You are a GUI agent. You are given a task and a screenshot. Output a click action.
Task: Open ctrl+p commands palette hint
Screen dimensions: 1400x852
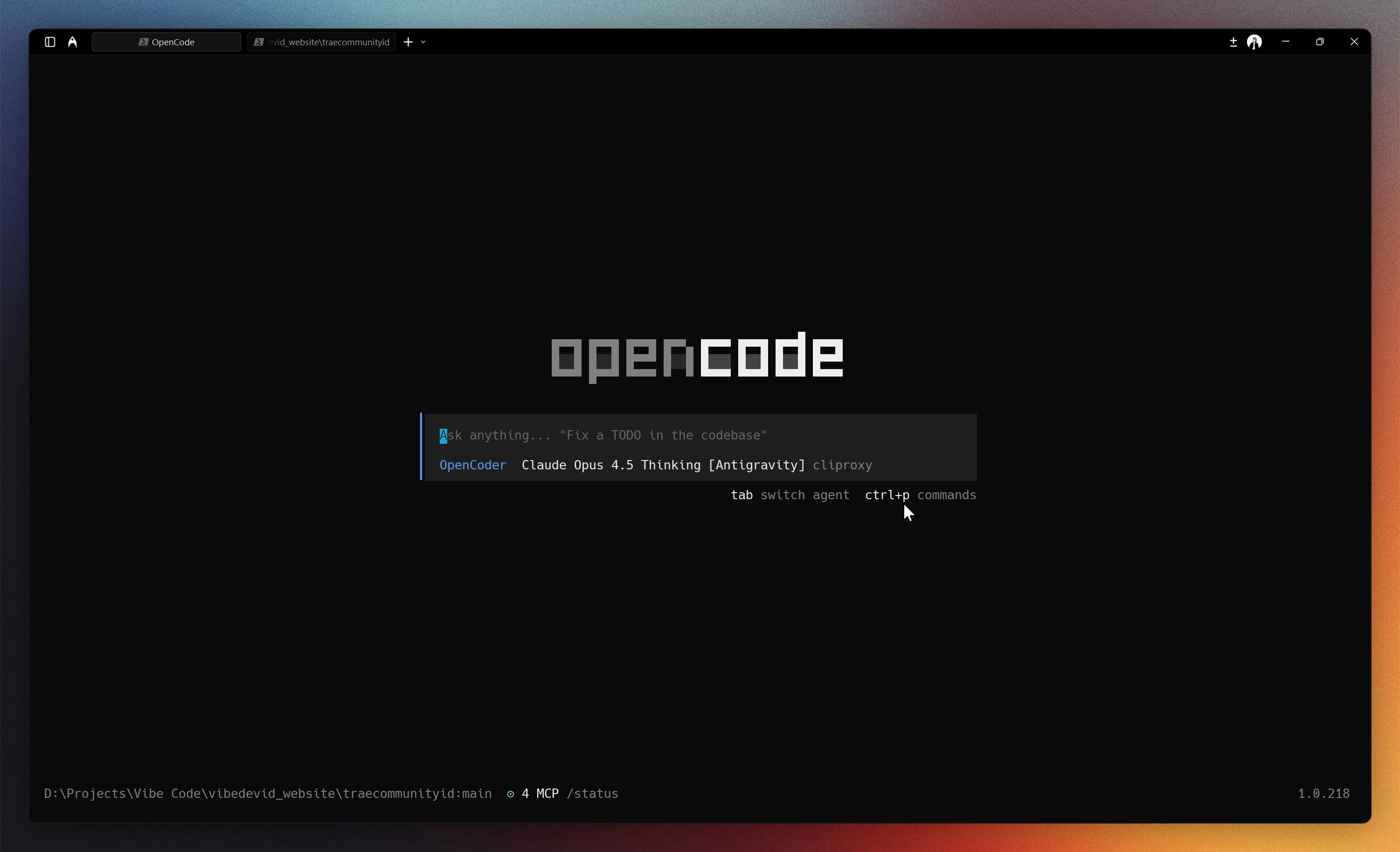(x=920, y=495)
